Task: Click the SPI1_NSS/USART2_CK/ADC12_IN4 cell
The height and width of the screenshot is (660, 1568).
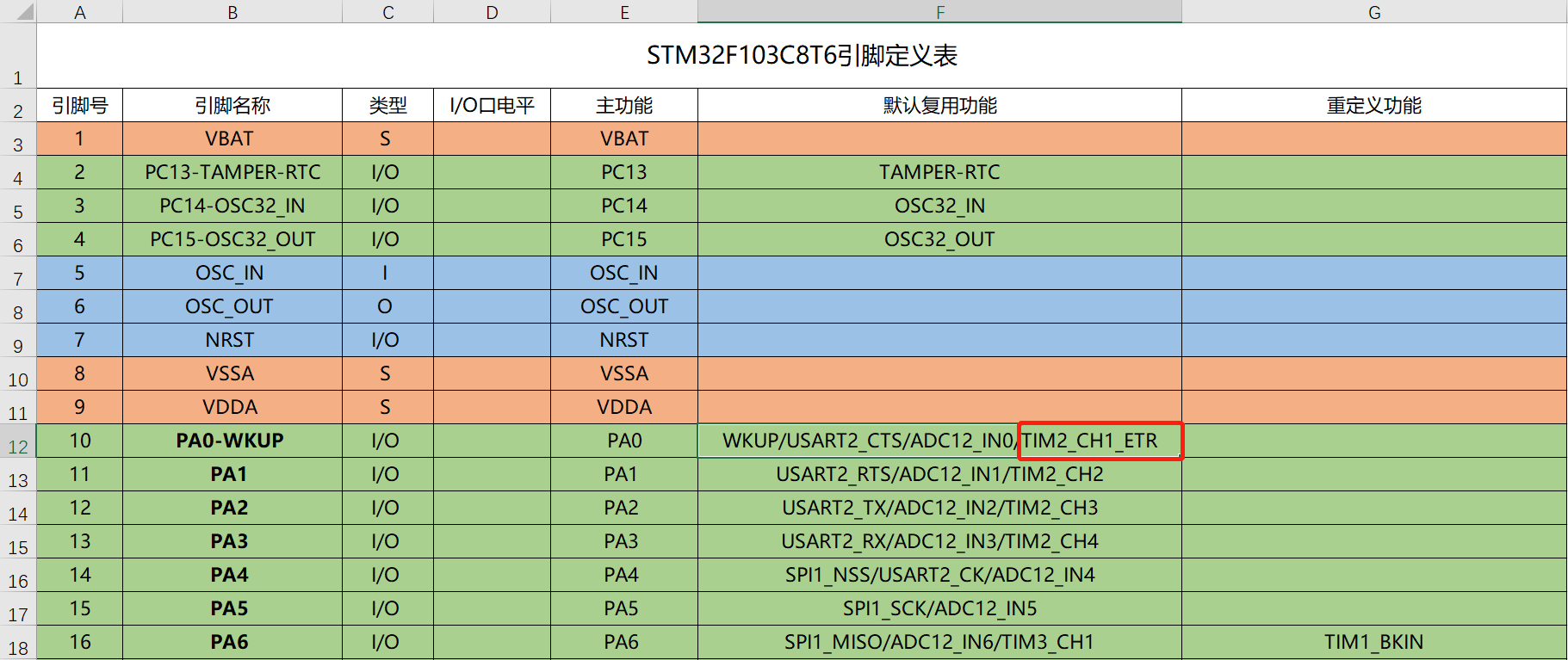Action: pos(939,575)
